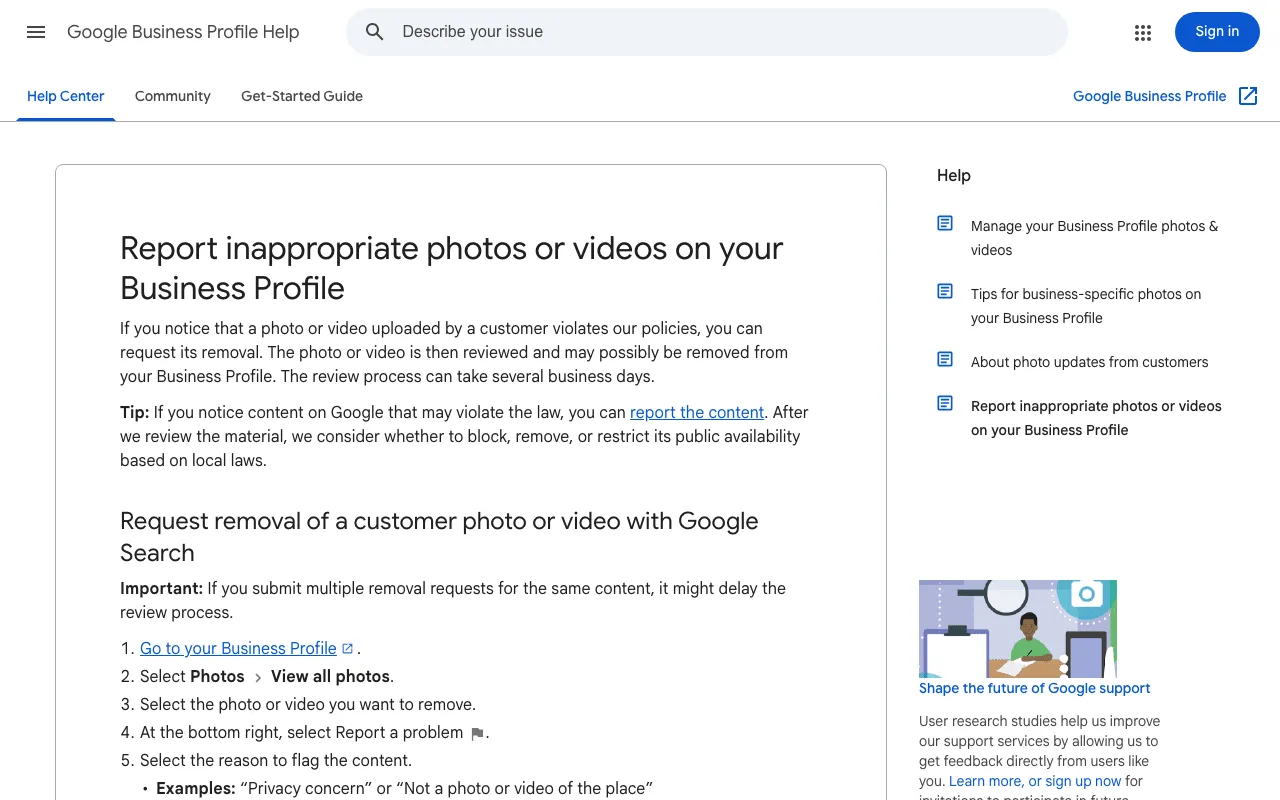Open the Get-Started Guide tab
The height and width of the screenshot is (800, 1280).
point(302,96)
